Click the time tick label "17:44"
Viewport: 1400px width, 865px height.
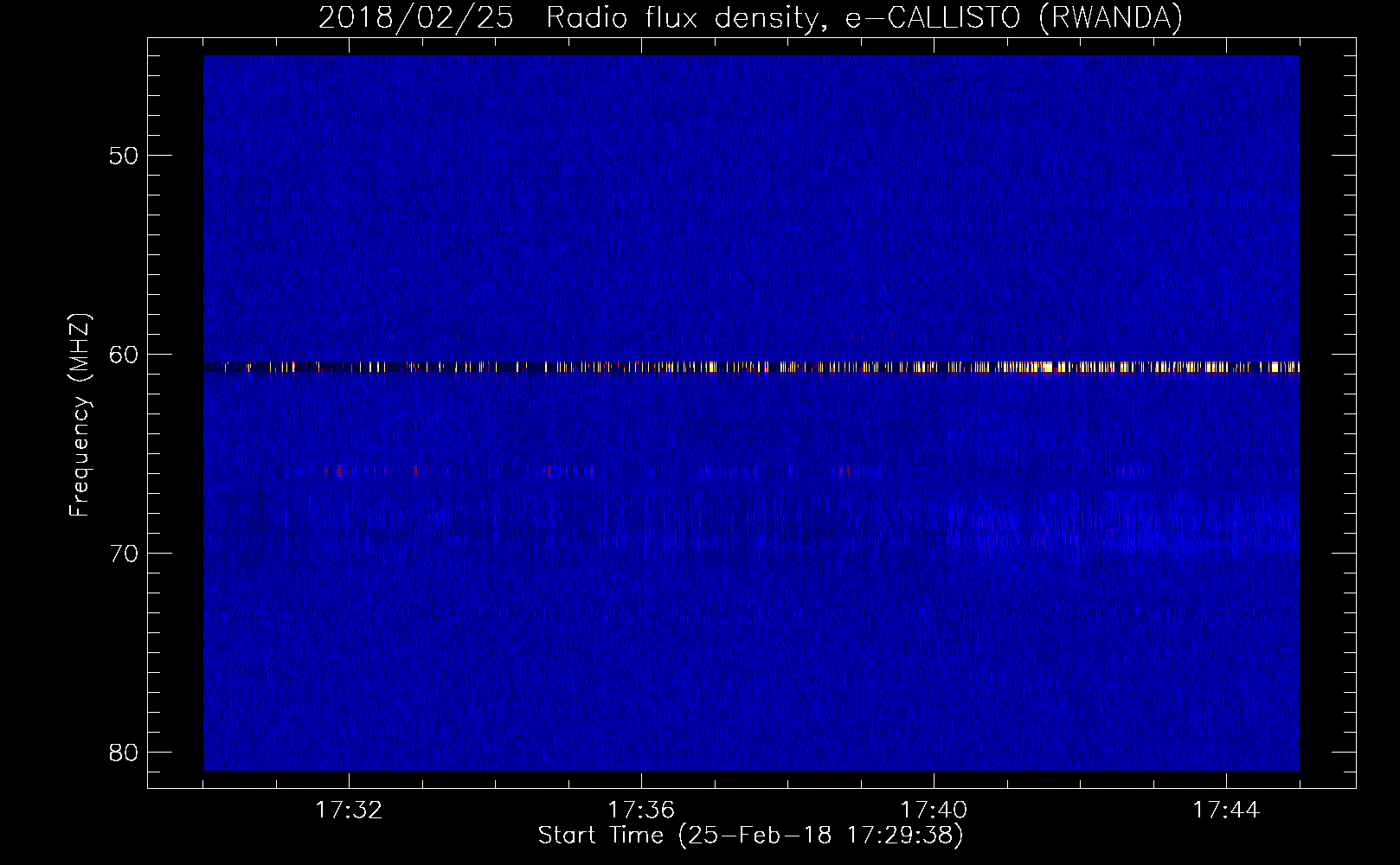1226,811
